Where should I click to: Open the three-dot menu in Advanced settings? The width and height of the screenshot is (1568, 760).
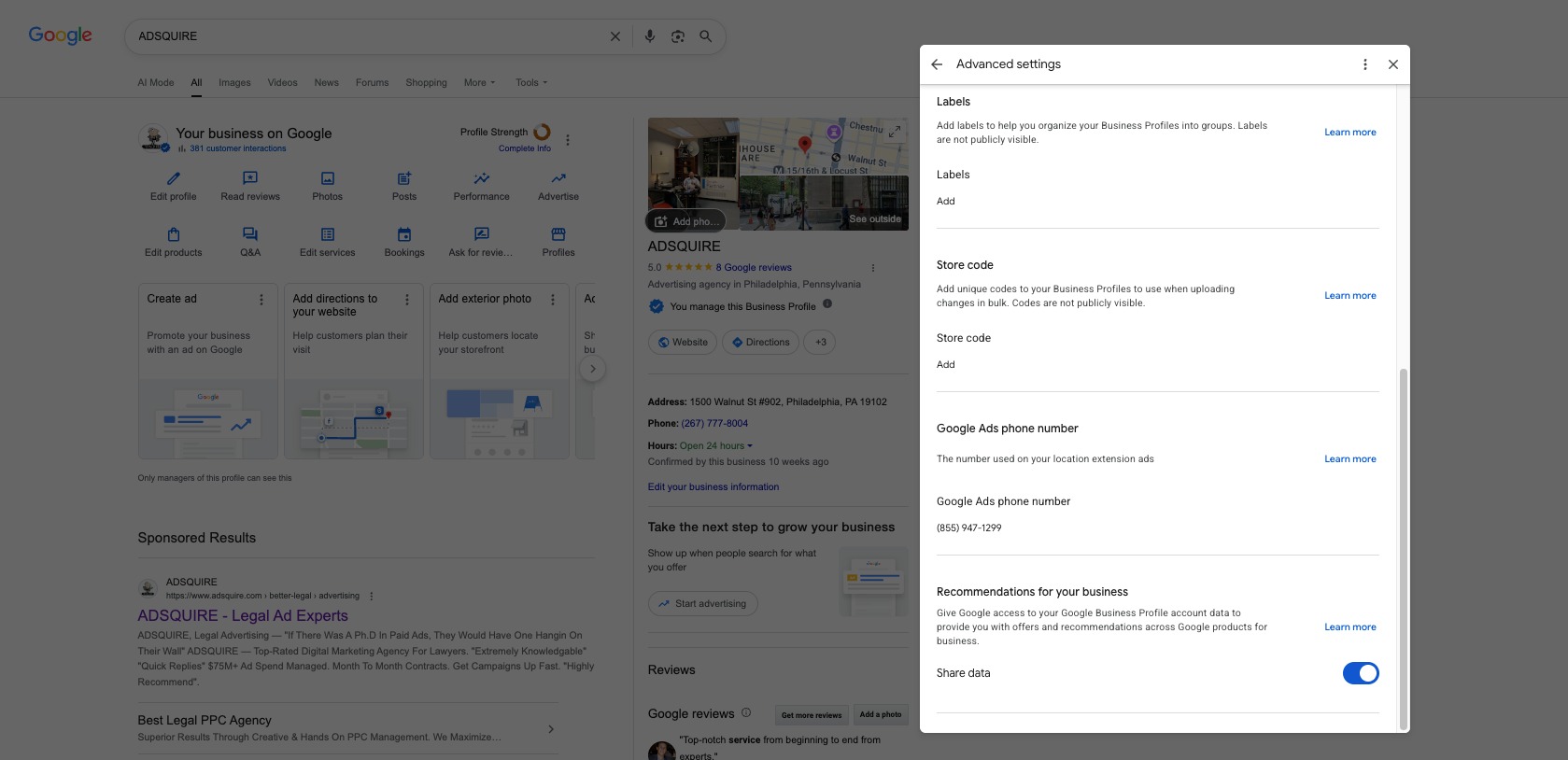click(1365, 64)
